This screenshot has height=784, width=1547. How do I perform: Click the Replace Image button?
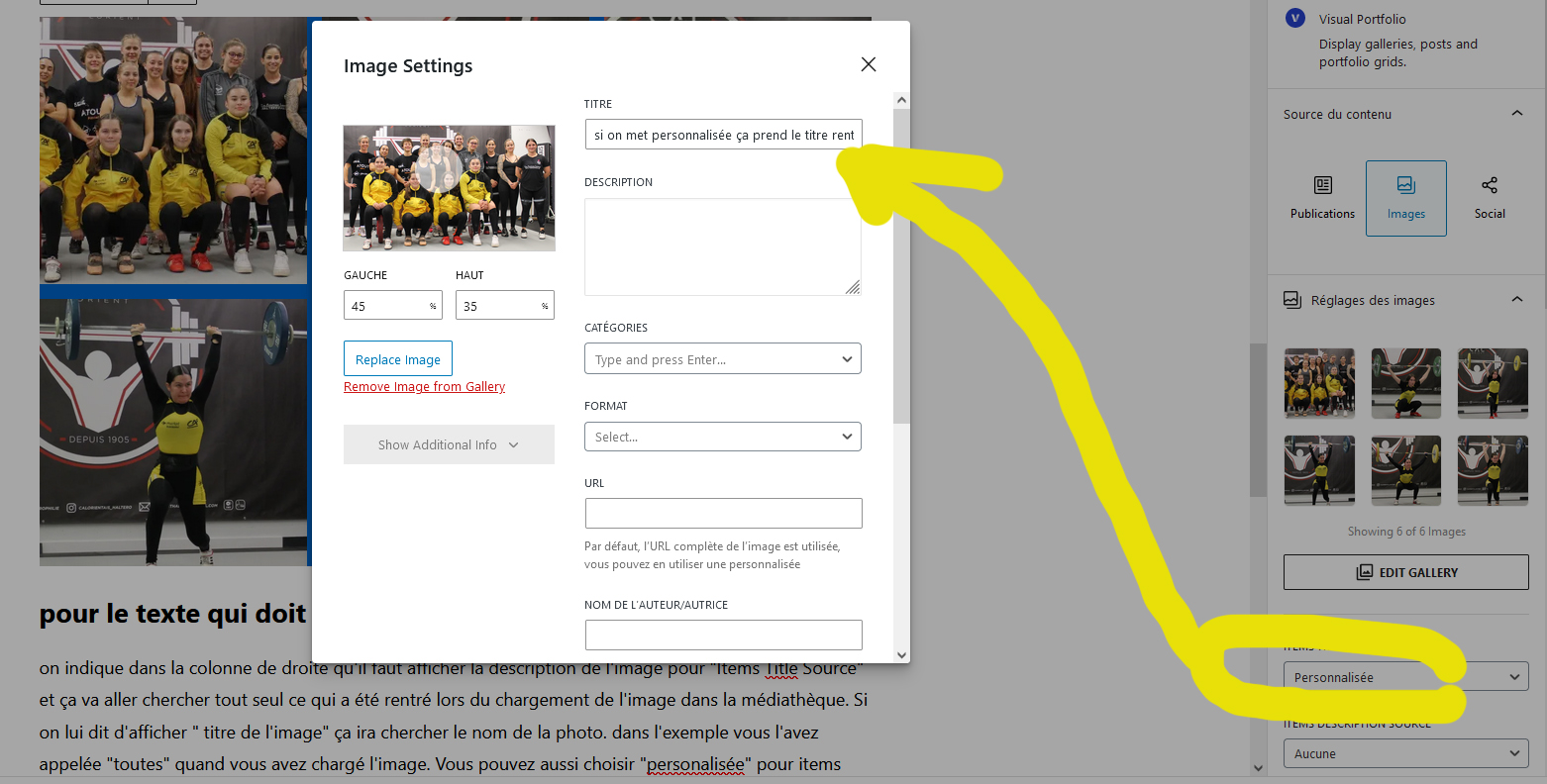tap(398, 359)
